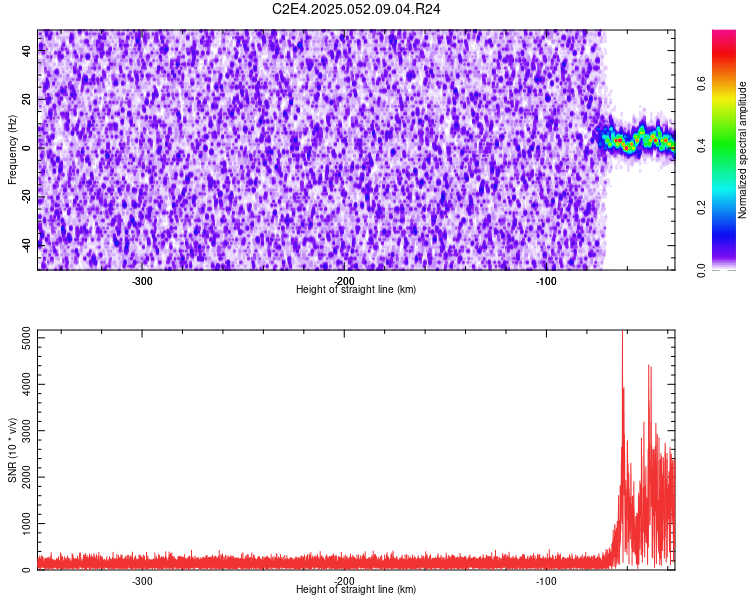Screen dimensions: 750x600
Task: Click the 40 tick label on frequency axis
Action: pyautogui.click(x=27, y=50)
